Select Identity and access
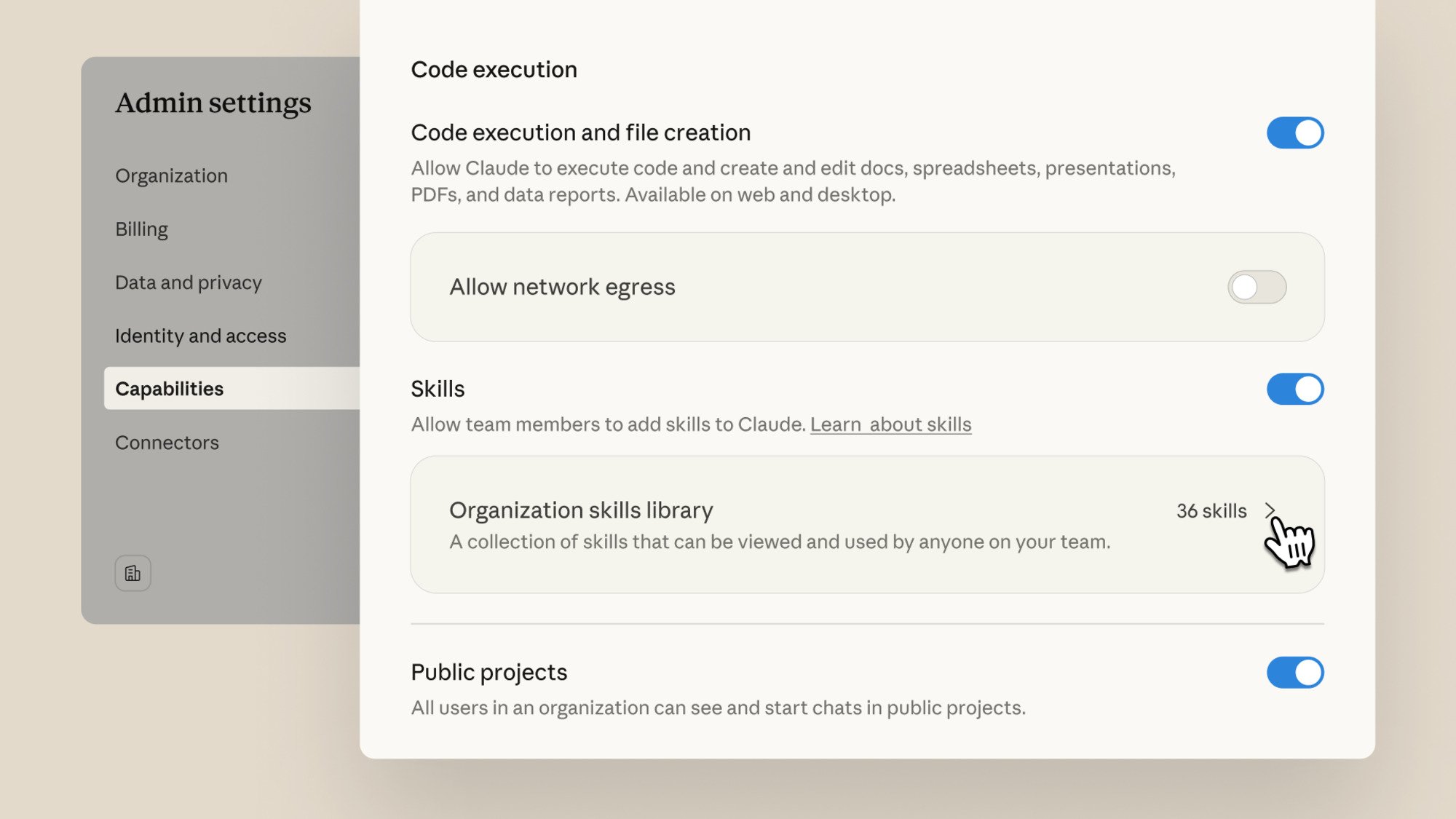This screenshot has height=819, width=1456. pos(200,336)
